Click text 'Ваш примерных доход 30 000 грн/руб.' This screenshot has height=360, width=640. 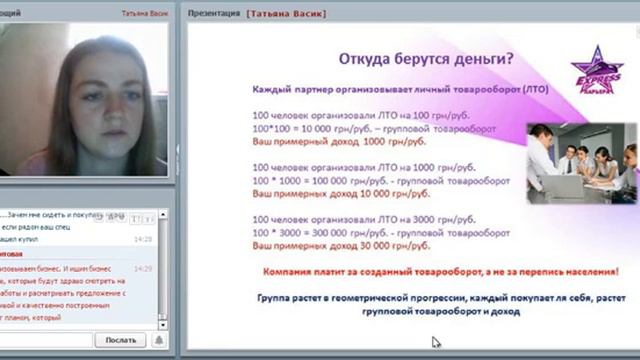pyautogui.click(x=341, y=246)
